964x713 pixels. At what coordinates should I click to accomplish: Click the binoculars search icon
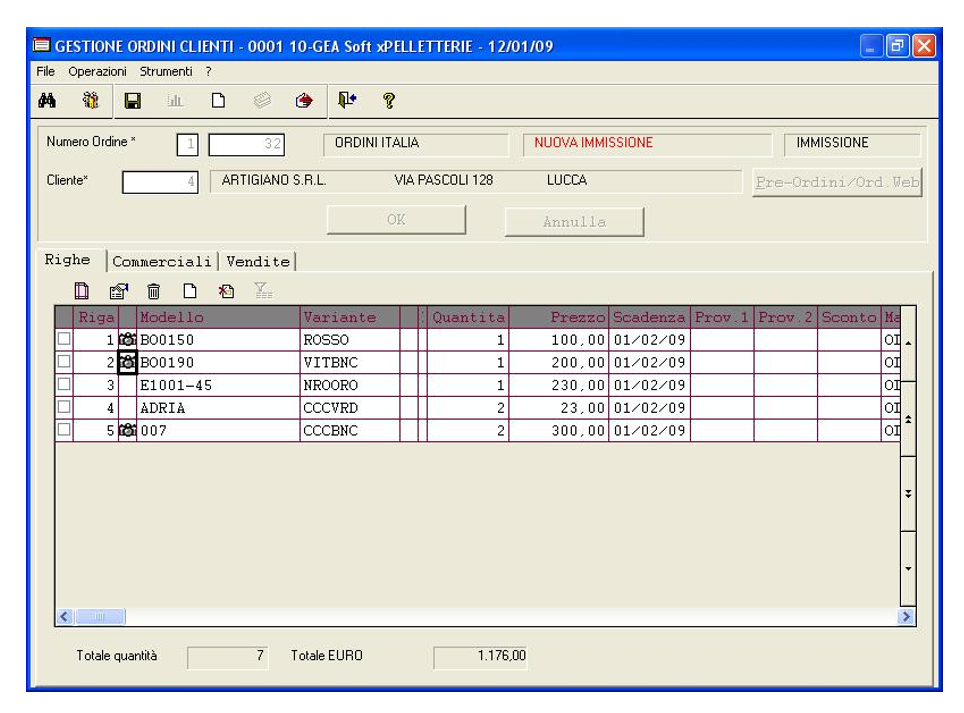tap(47, 101)
